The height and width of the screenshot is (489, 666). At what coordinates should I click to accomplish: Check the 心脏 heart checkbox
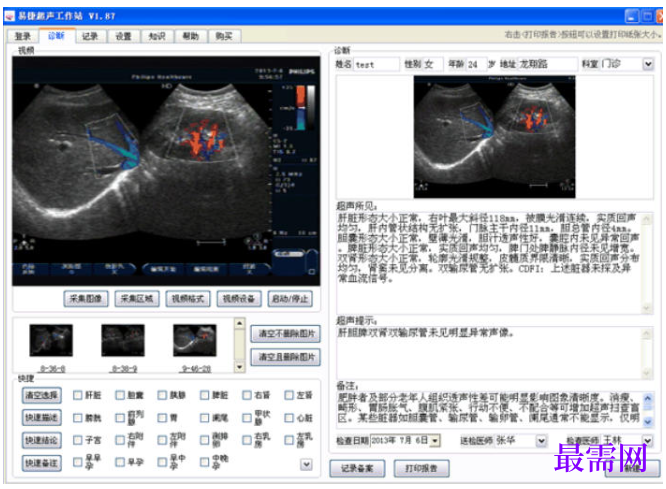click(x=289, y=418)
